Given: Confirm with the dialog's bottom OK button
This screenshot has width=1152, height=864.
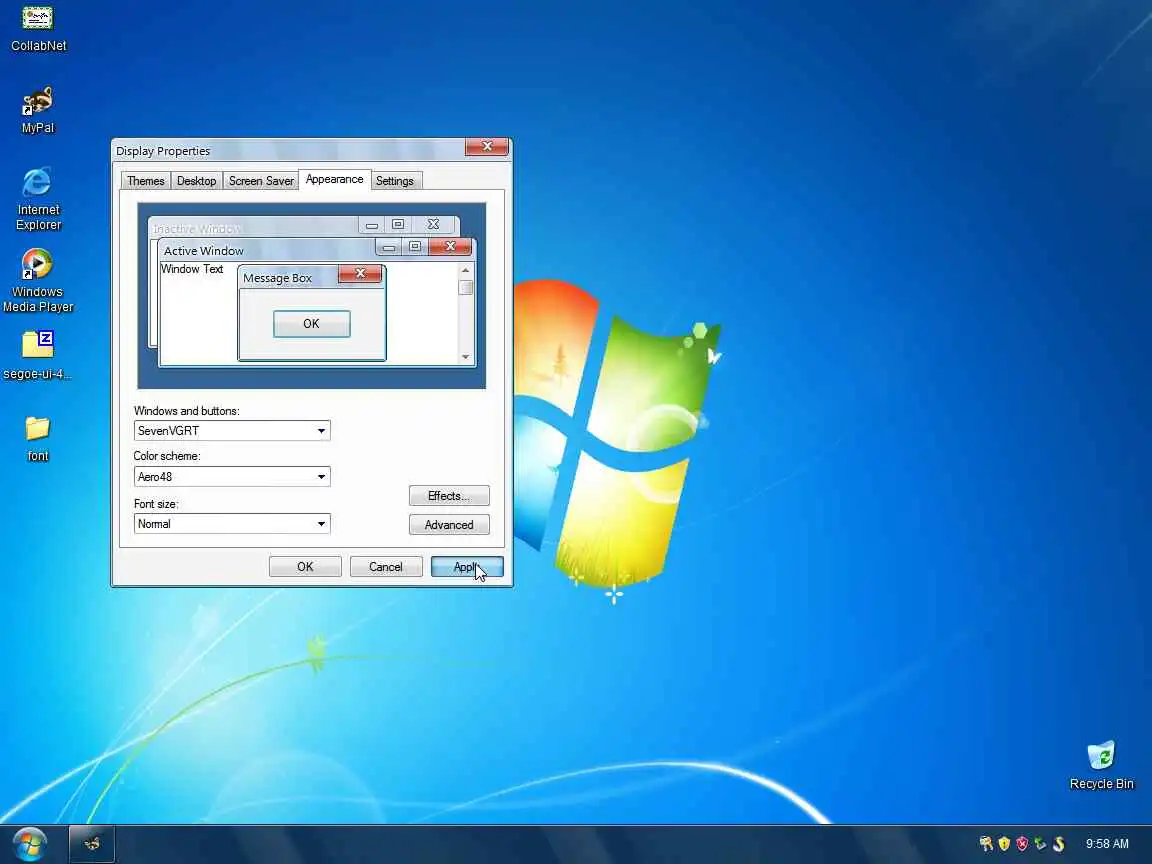Looking at the screenshot, I should pos(305,566).
